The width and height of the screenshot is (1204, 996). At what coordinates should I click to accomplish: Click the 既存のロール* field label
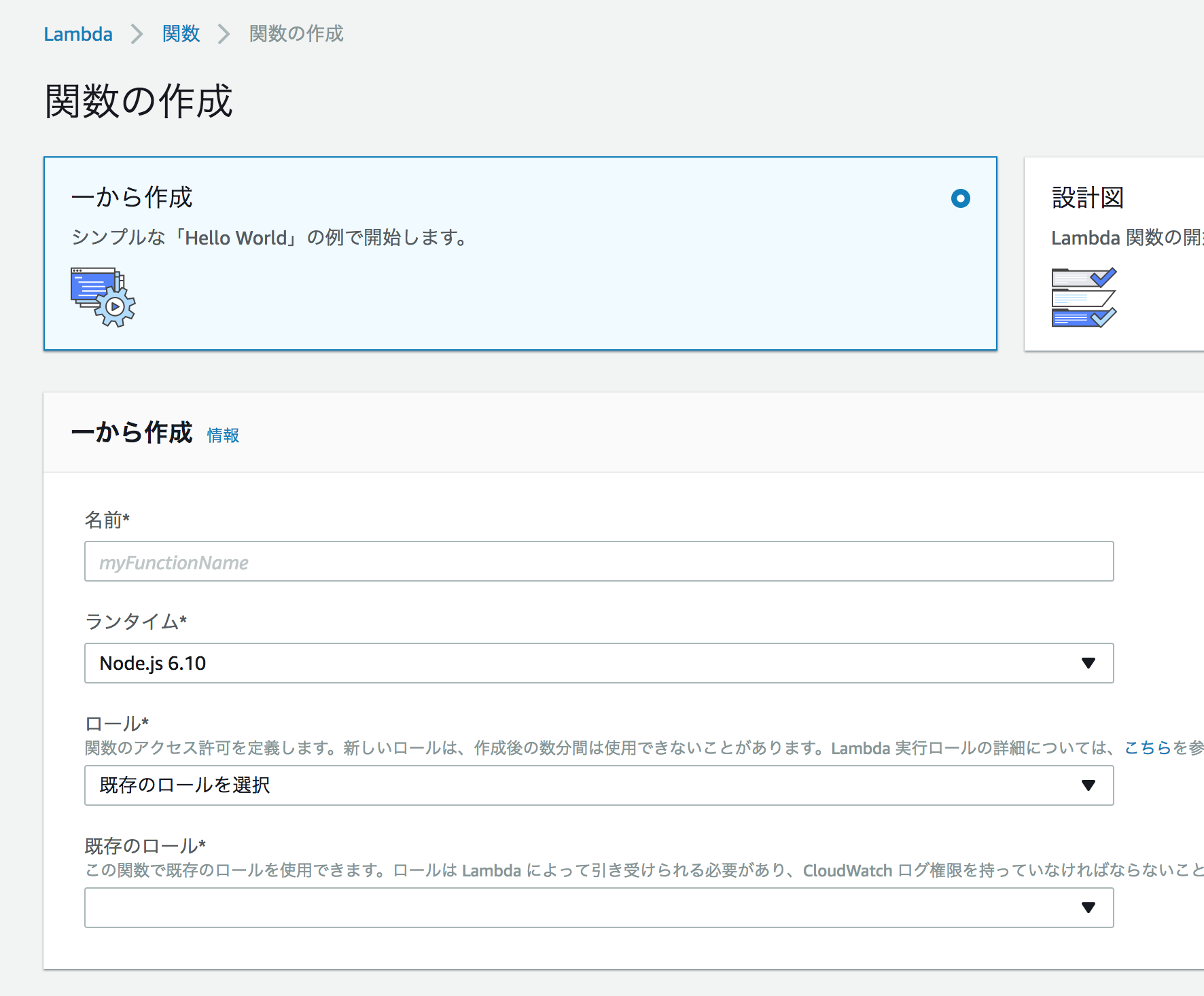point(145,846)
